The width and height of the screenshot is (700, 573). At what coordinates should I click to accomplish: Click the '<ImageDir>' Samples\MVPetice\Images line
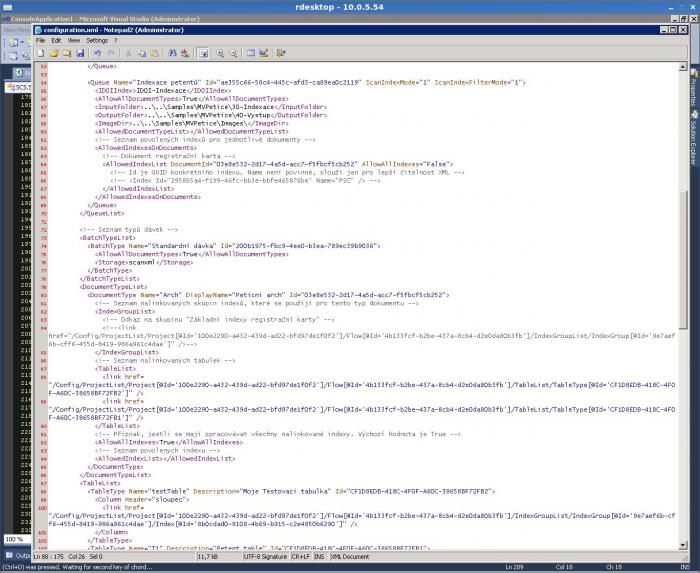192,123
